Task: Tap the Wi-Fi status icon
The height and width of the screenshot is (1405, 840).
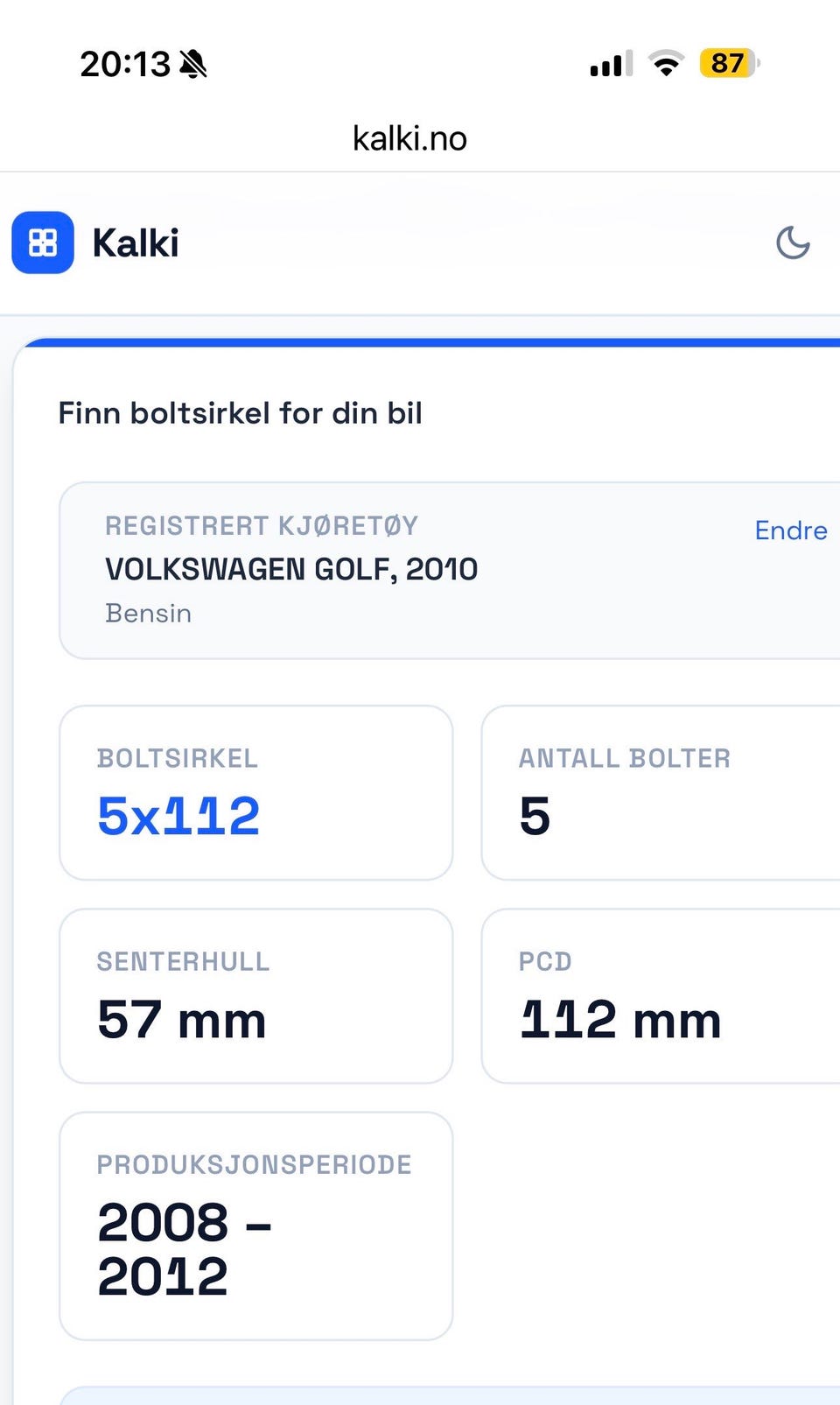Action: 666,63
